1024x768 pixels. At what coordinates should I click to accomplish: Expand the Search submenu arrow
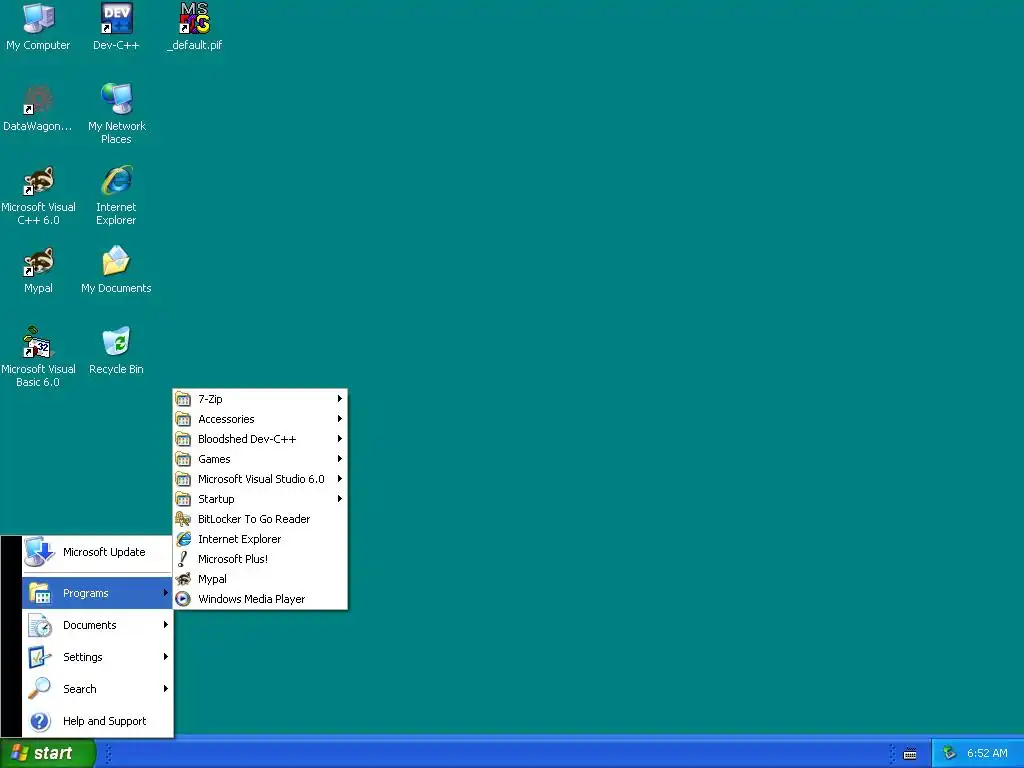(x=166, y=689)
